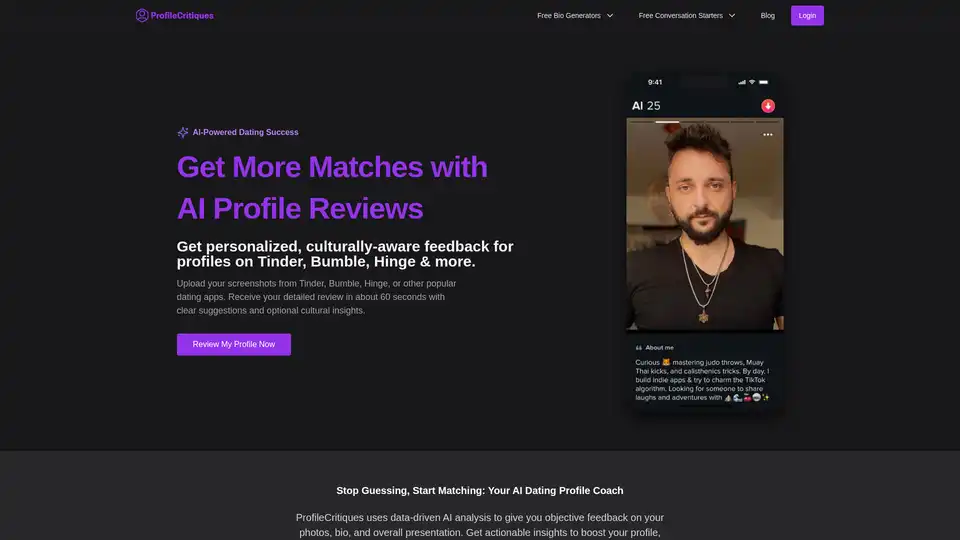The height and width of the screenshot is (540, 960).
Task: Open the Free Conversation Starters menu
Action: [686, 16]
